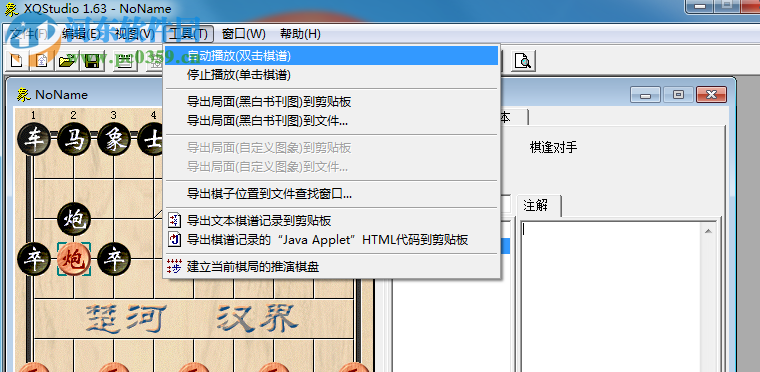Click inside the 注解 annotation text box
760x372 pixels.
611,297
